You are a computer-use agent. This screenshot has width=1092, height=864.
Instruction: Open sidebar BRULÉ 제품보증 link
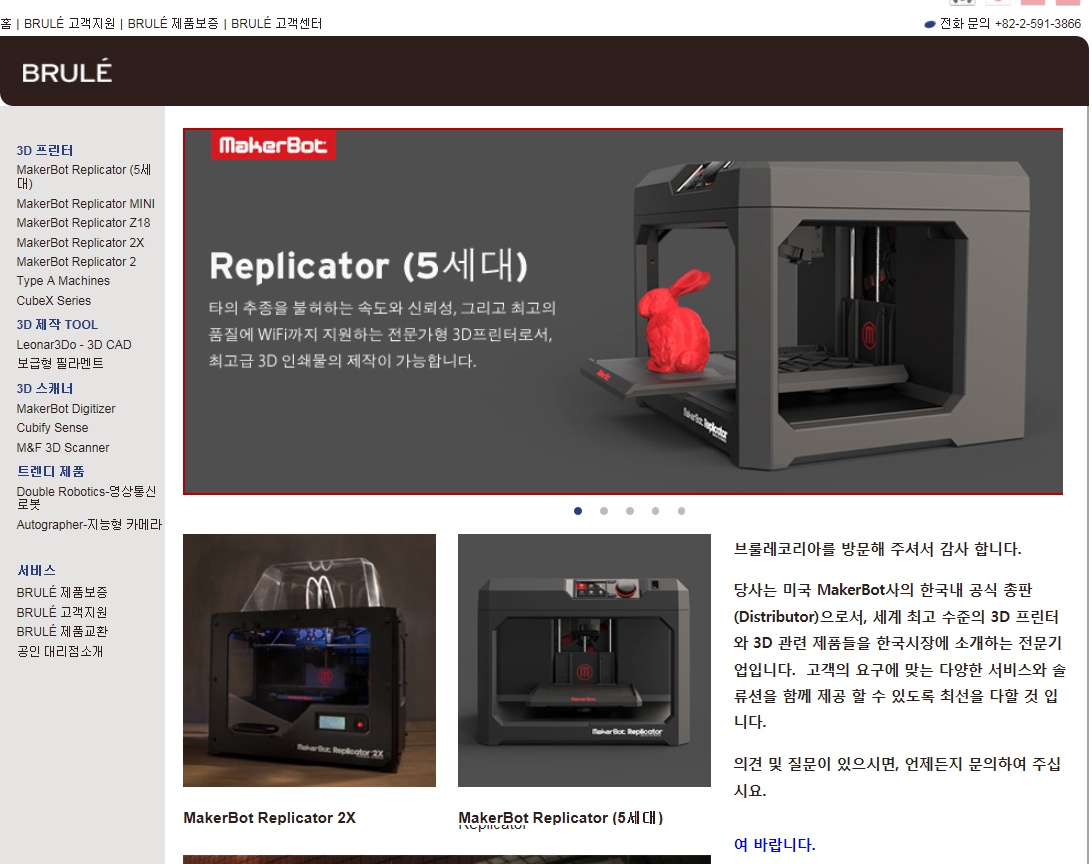coord(62,592)
